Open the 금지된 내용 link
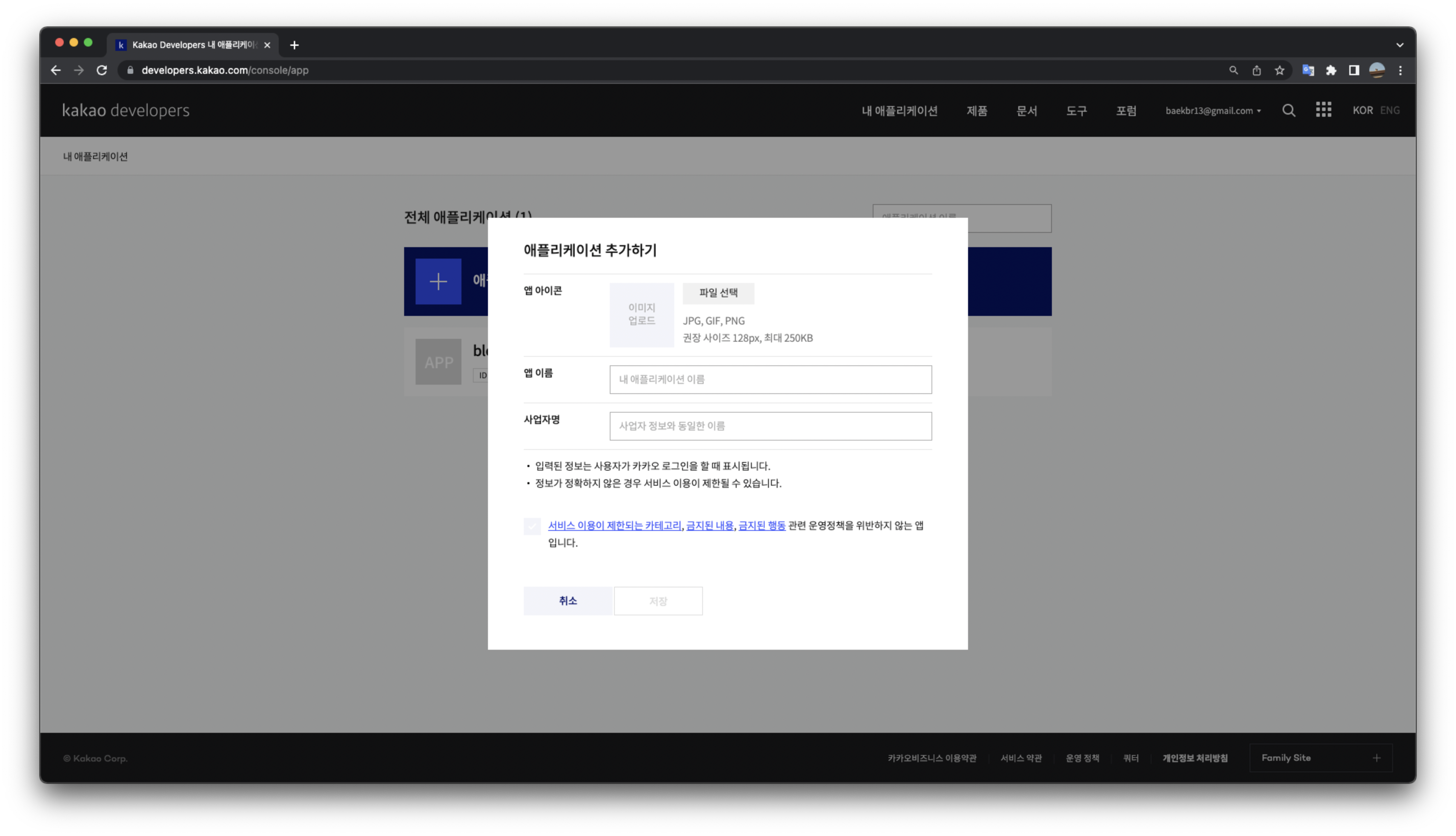This screenshot has width=1456, height=836. click(709, 525)
